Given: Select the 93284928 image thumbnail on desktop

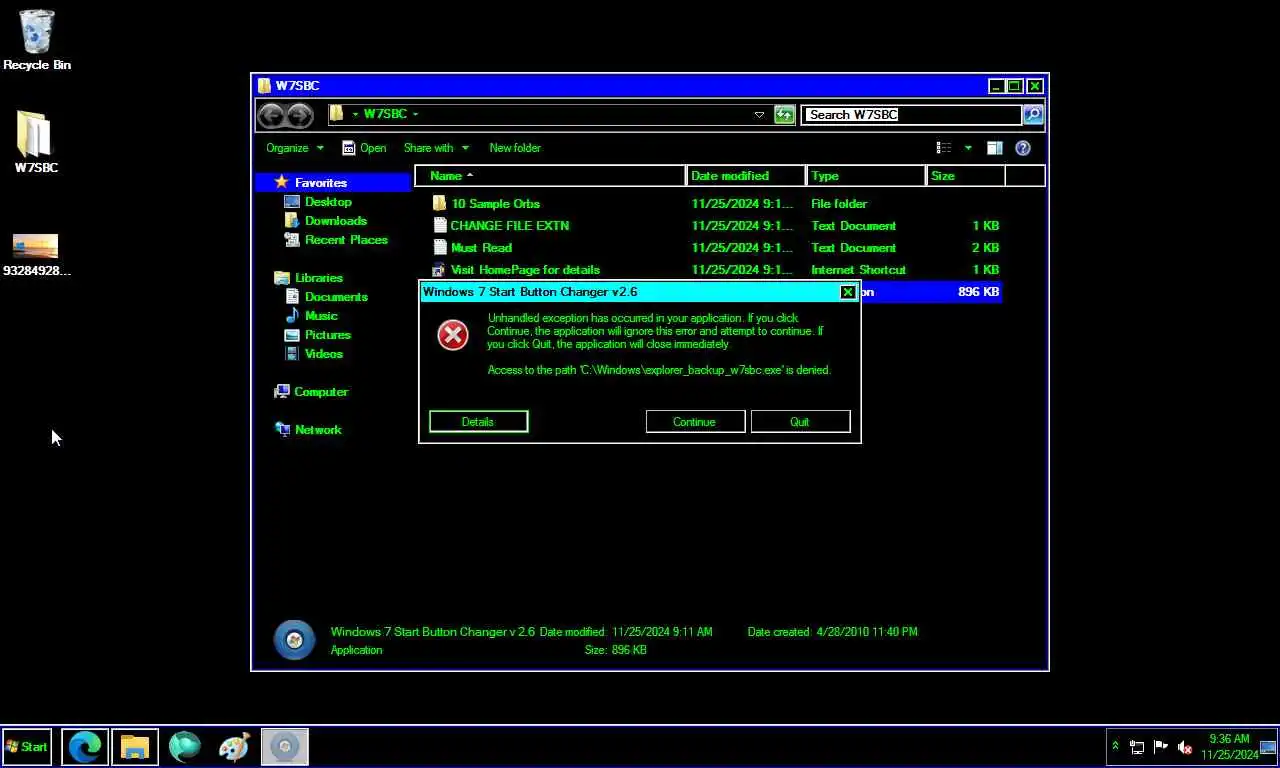Looking at the screenshot, I should coord(35,246).
